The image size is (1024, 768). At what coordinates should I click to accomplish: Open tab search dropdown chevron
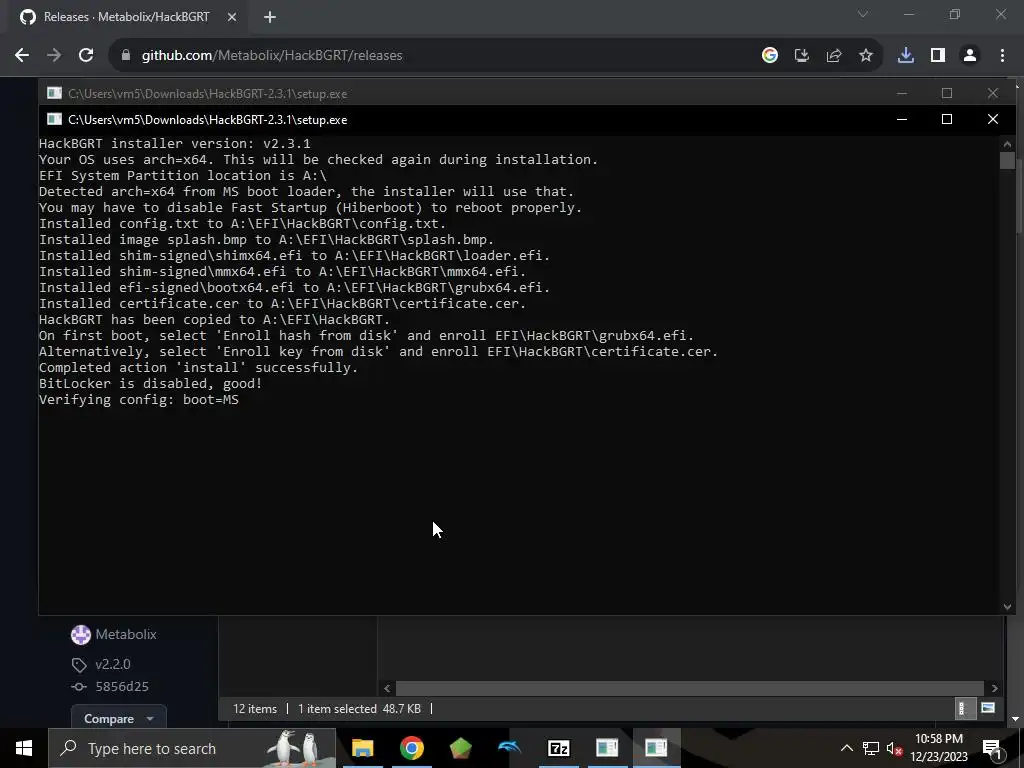(863, 14)
